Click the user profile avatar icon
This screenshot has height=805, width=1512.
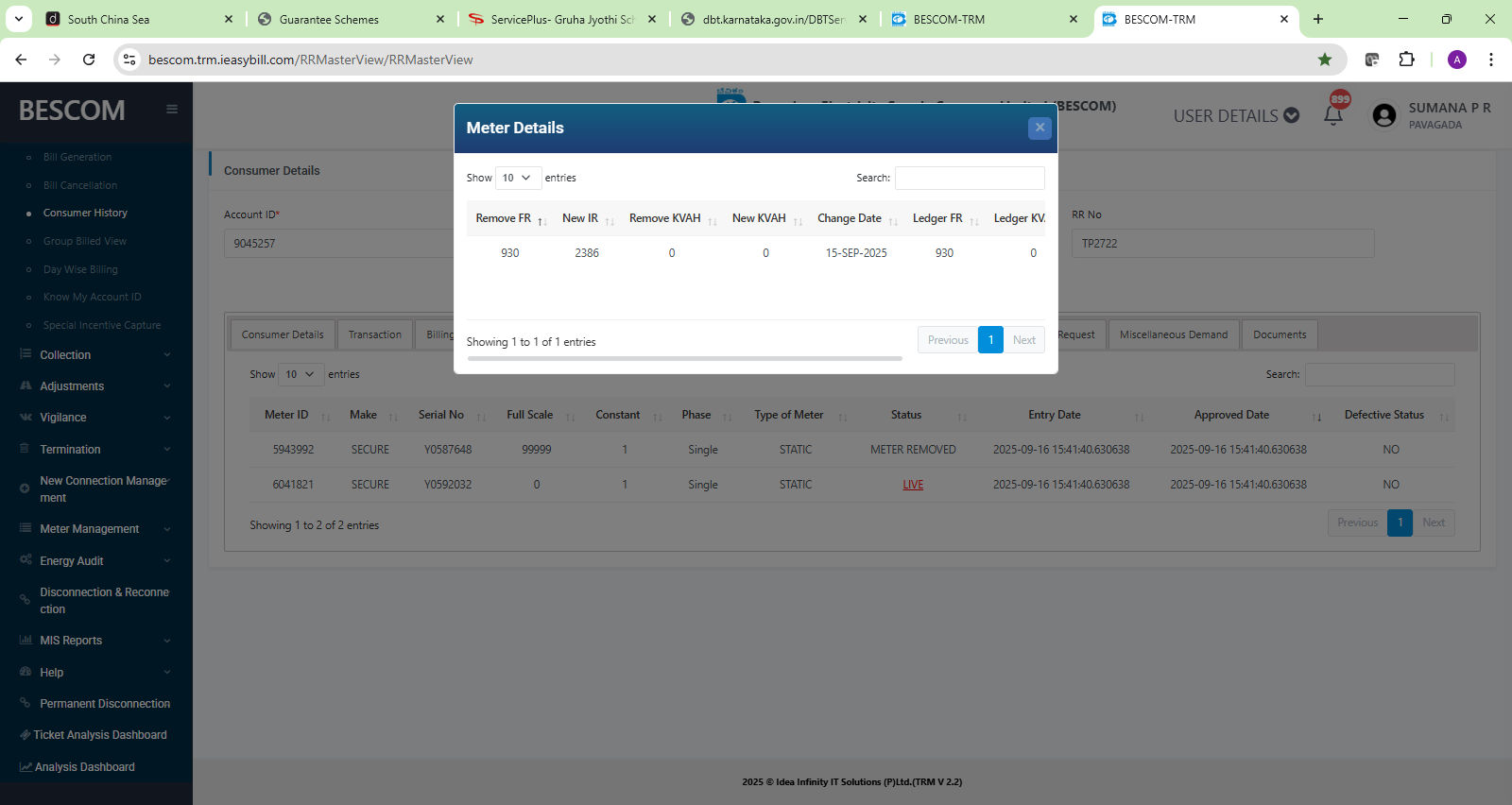(1384, 115)
